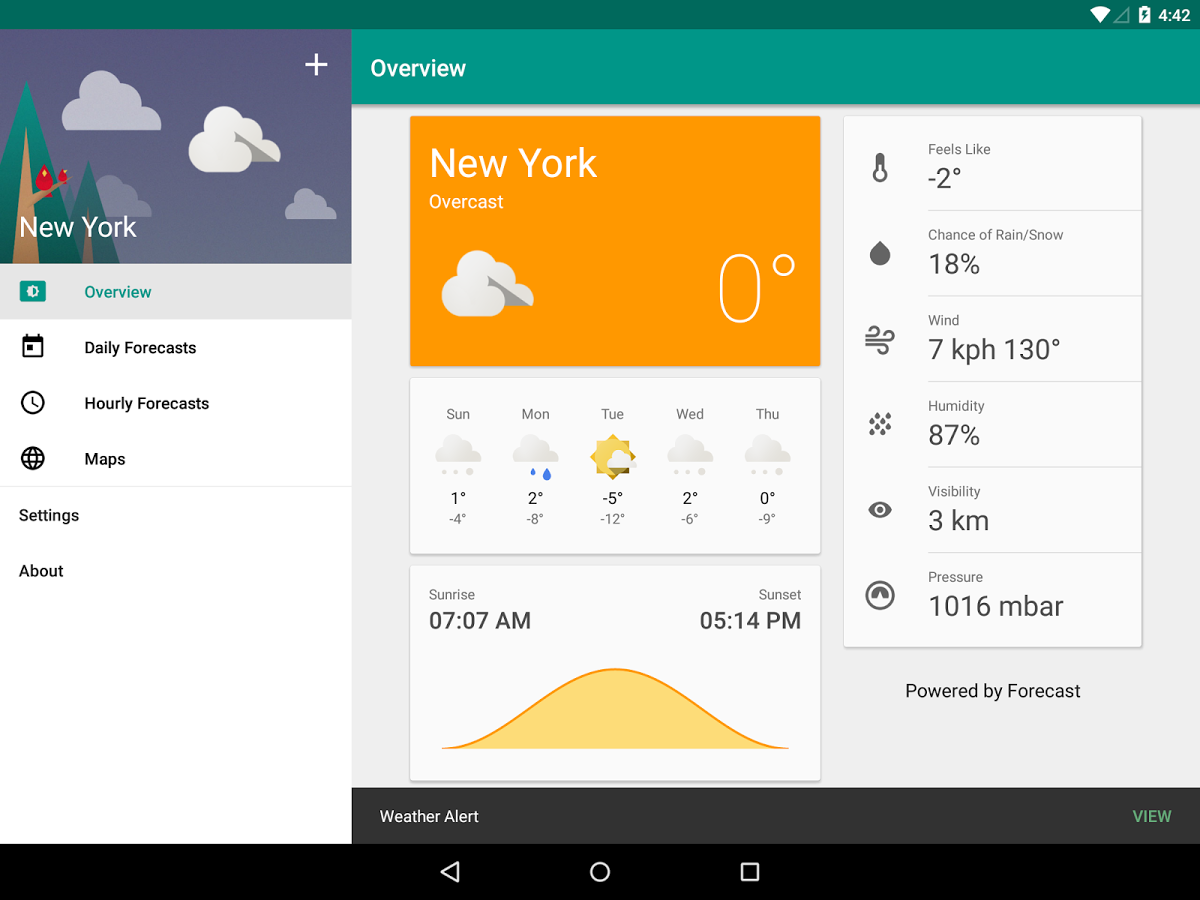This screenshot has height=900, width=1200.
Task: Click the Feels Like thermometer icon
Action: (x=879, y=166)
